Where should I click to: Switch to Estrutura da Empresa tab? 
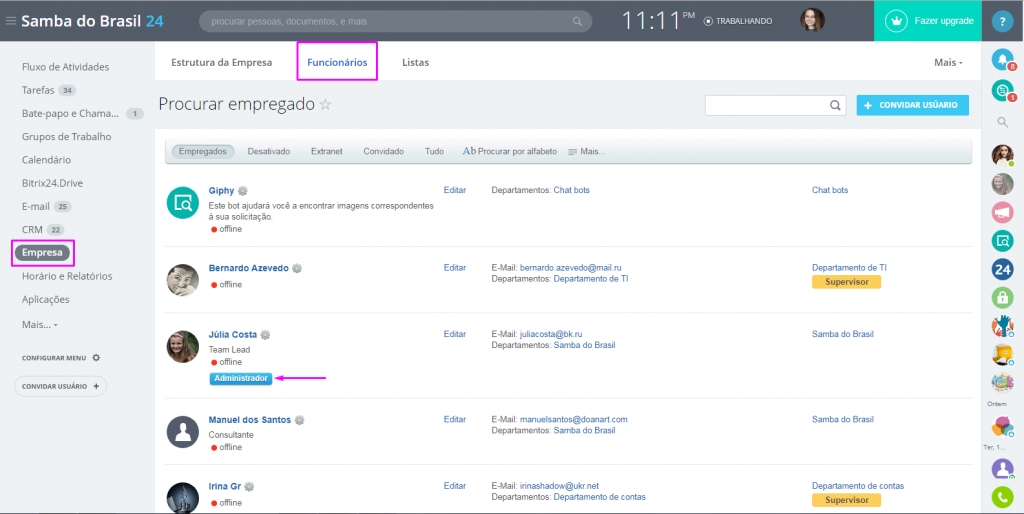tap(221, 63)
